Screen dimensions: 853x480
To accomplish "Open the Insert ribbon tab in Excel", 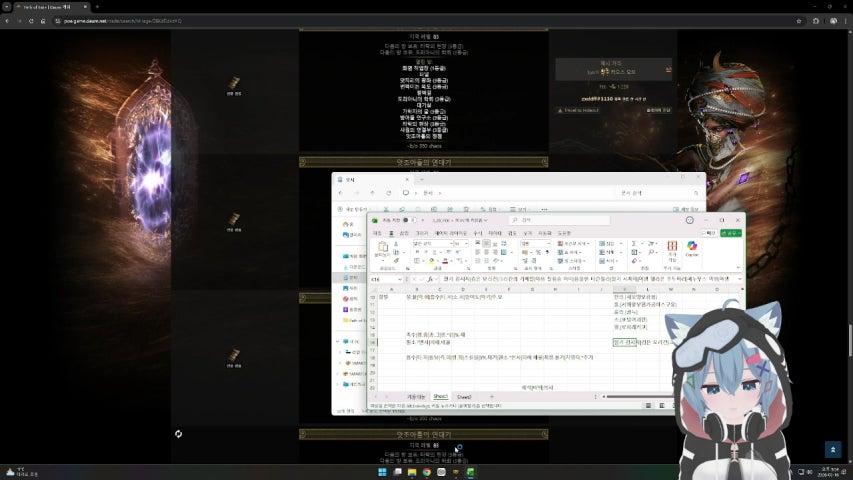I will click(x=406, y=232).
